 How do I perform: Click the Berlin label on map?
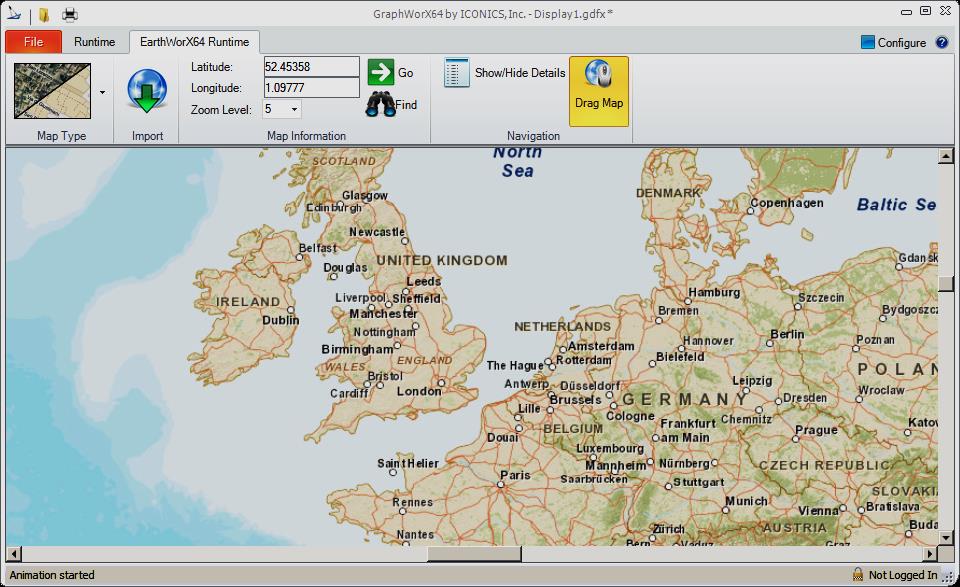787,334
